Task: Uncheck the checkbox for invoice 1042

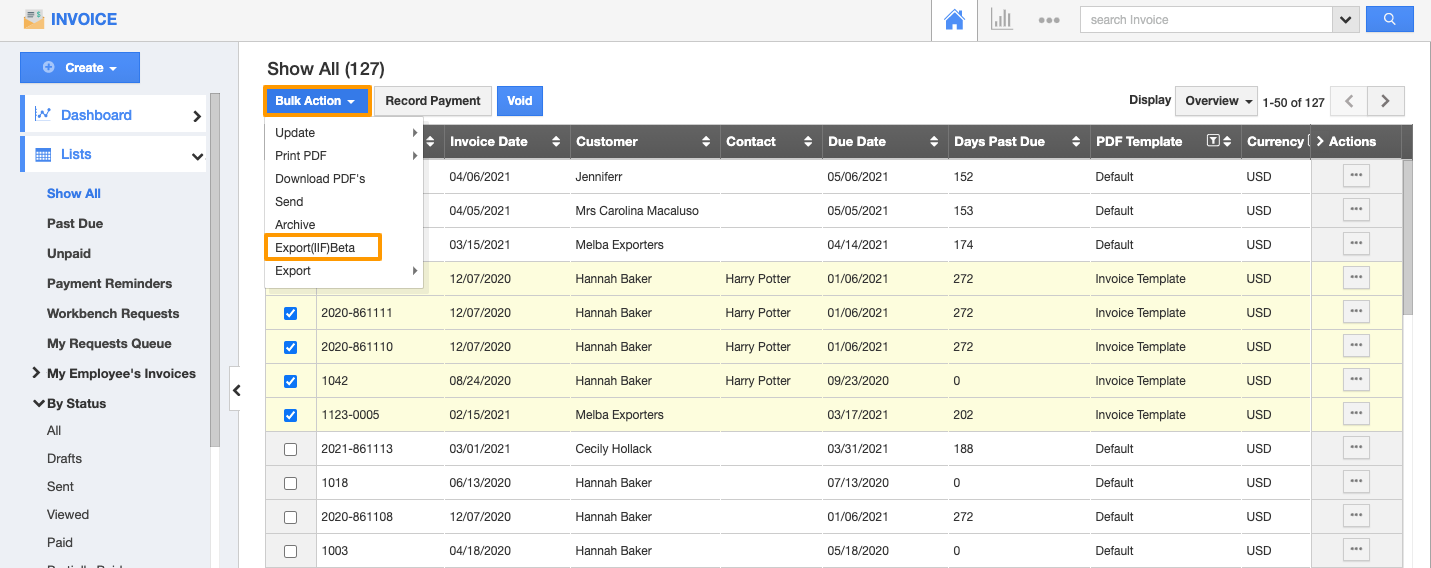Action: 291,381
